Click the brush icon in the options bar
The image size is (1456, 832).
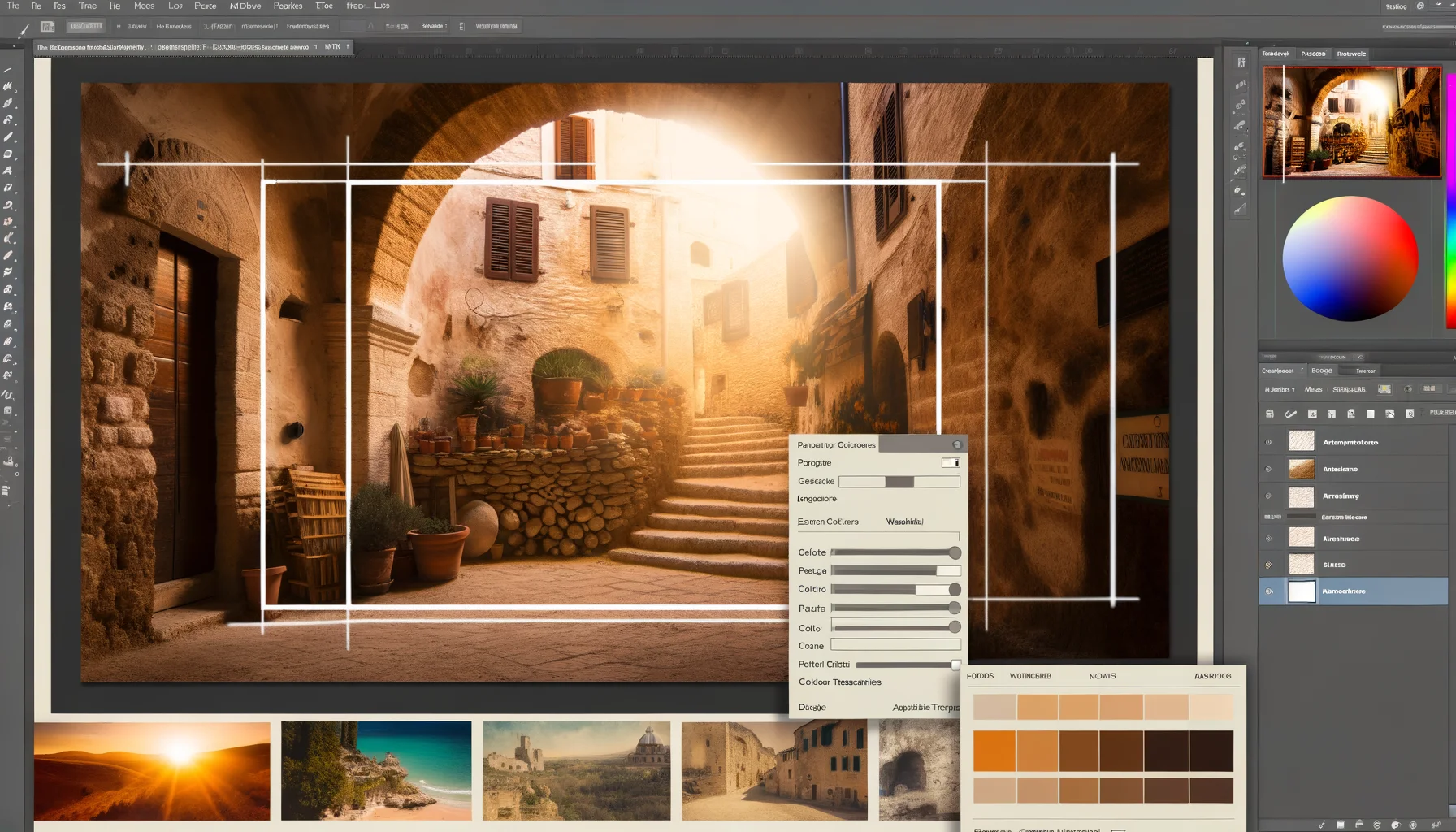[x=24, y=28]
